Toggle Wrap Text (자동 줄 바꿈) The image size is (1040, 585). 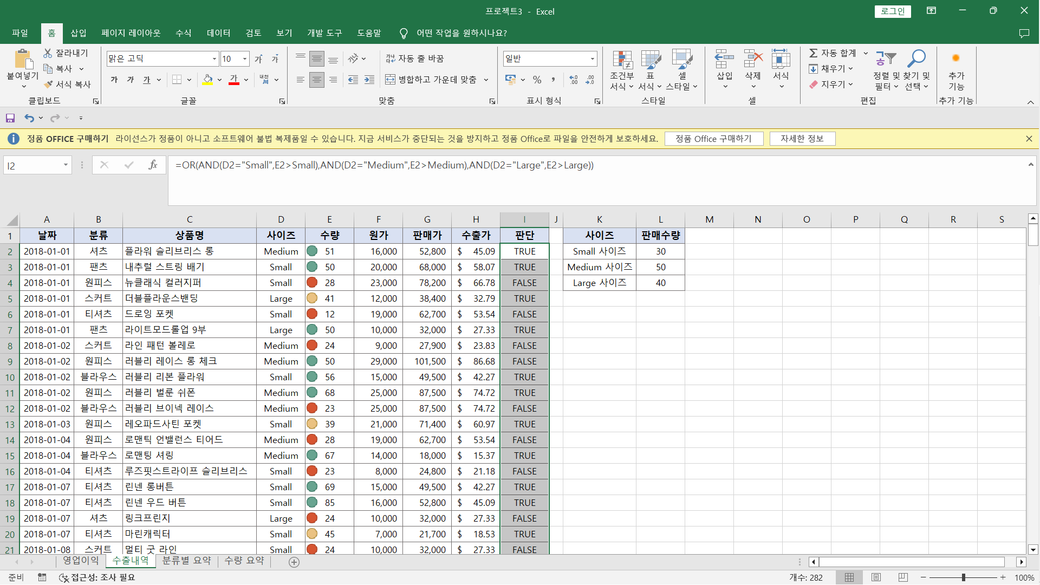tap(414, 59)
